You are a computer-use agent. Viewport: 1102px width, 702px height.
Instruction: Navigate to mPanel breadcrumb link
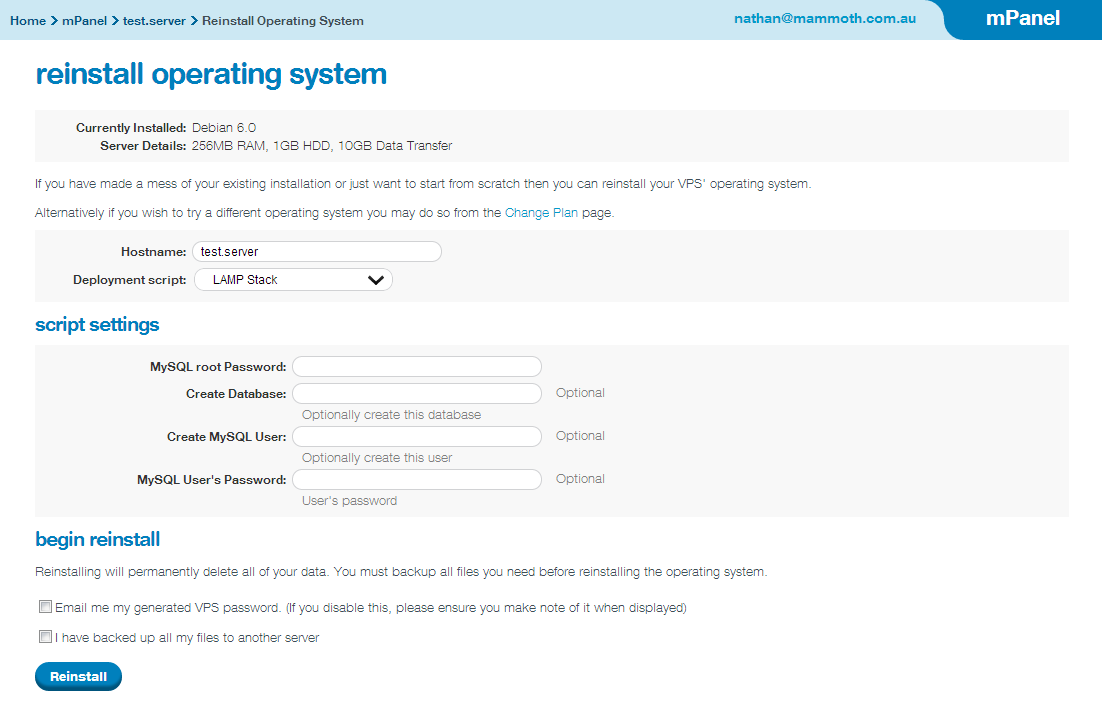(x=84, y=18)
